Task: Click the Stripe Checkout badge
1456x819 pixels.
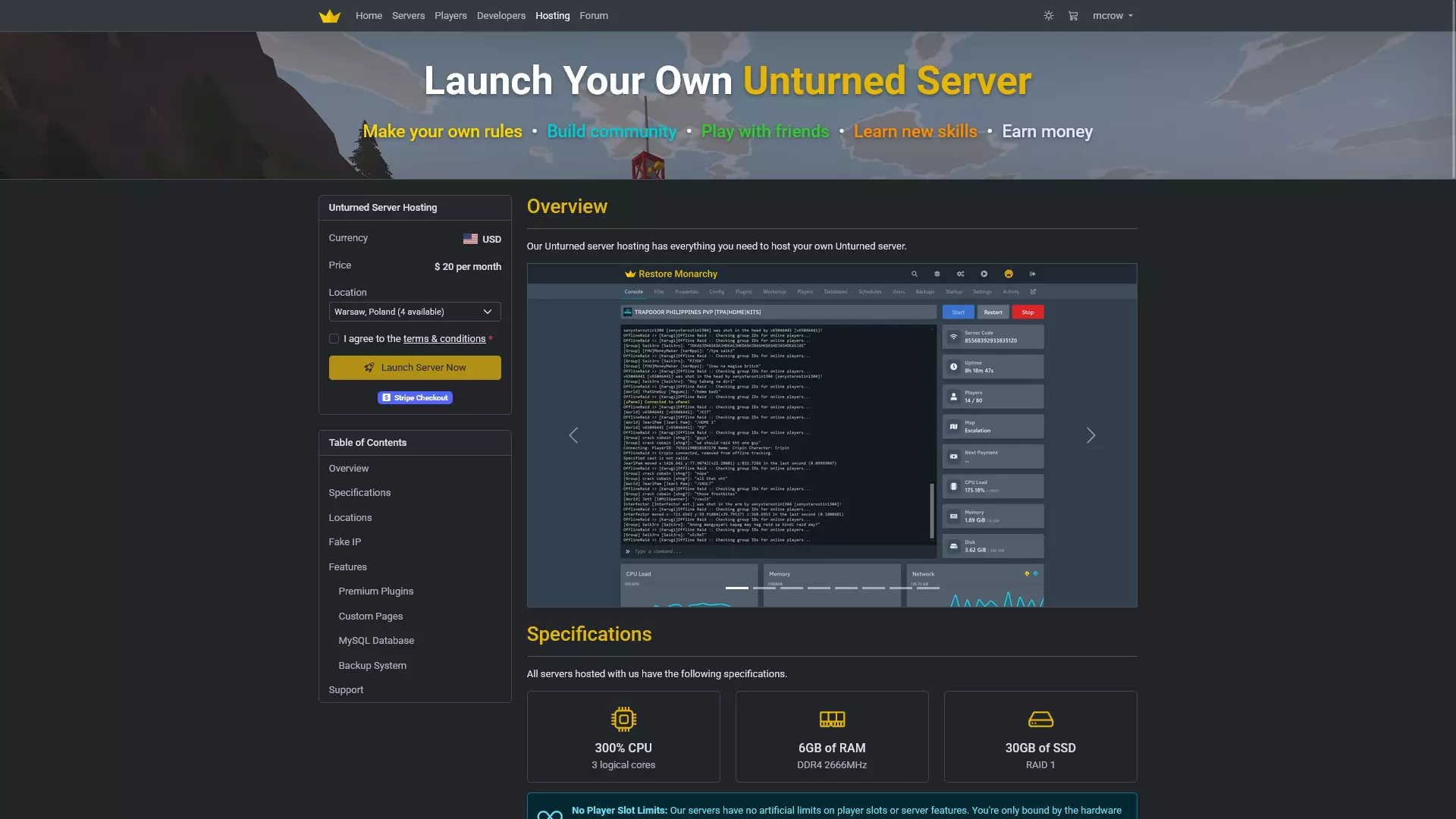Action: pyautogui.click(x=415, y=397)
